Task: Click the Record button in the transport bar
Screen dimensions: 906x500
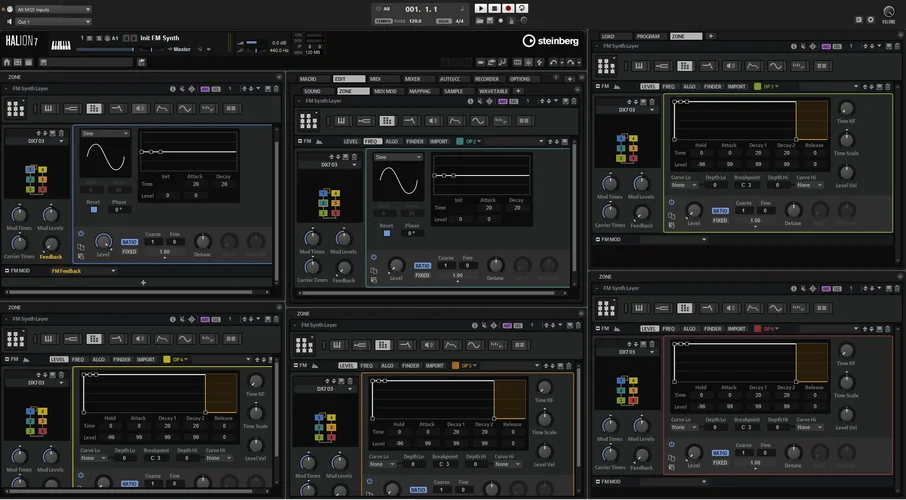Action: [507, 8]
